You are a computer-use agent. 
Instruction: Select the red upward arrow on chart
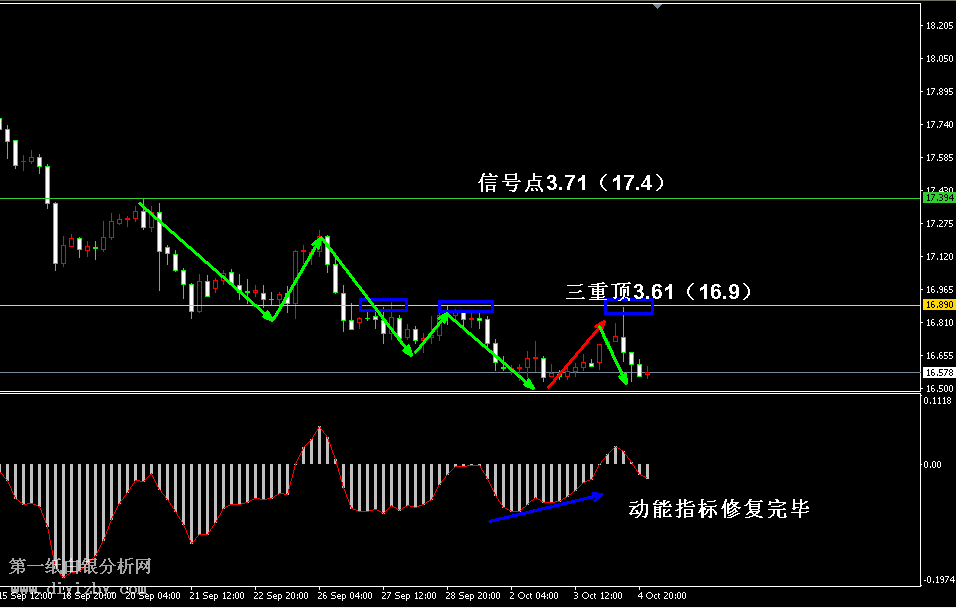point(576,354)
